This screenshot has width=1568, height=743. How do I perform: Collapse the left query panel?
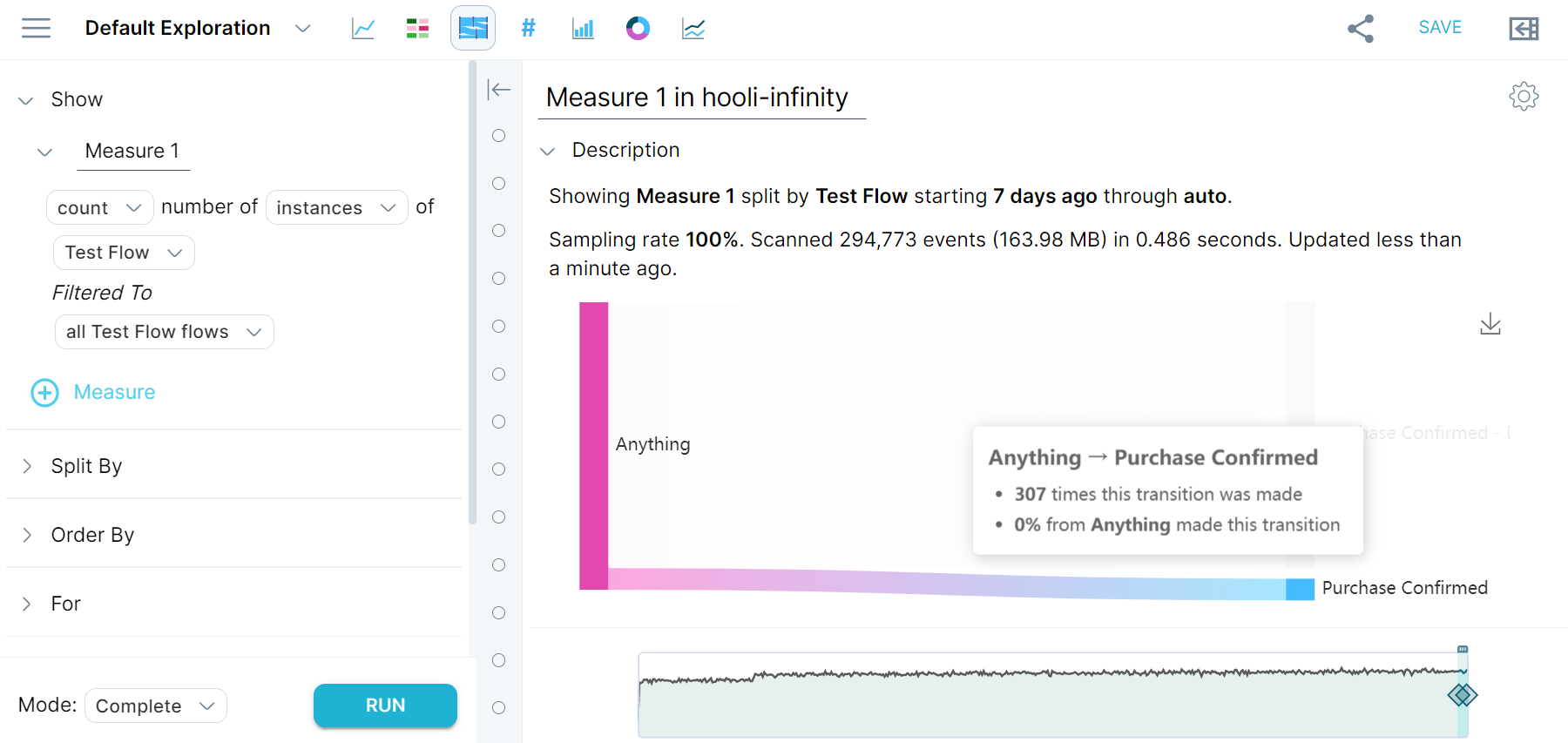pyautogui.click(x=499, y=89)
